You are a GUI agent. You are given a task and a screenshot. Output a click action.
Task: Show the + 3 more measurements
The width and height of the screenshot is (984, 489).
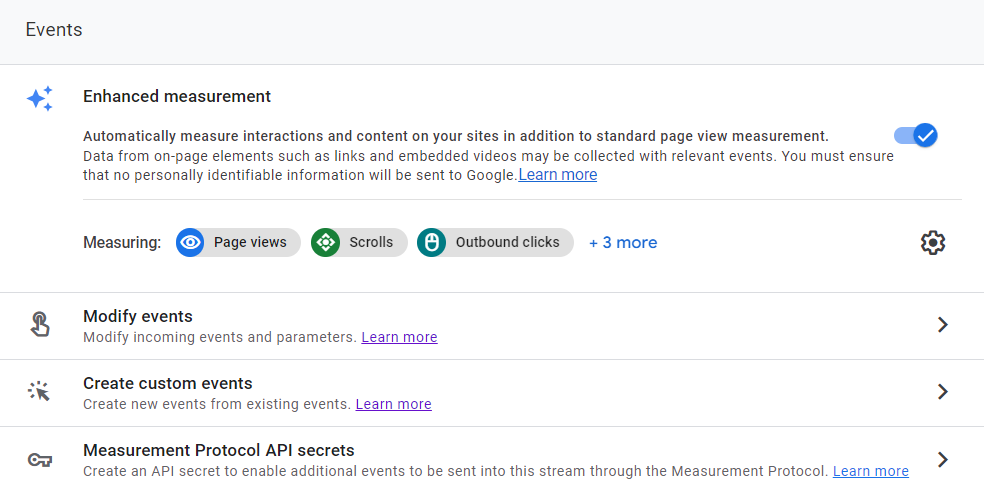point(623,243)
